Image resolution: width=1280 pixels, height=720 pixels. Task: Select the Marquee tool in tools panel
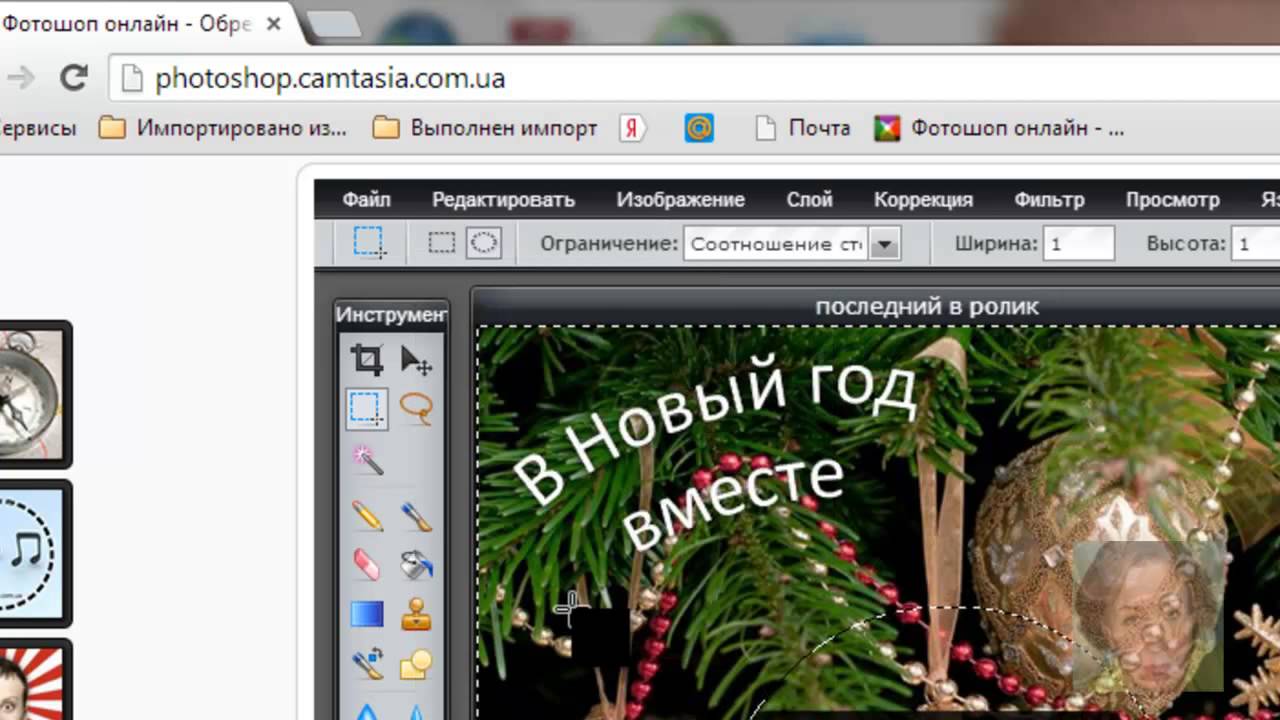pyautogui.click(x=367, y=408)
